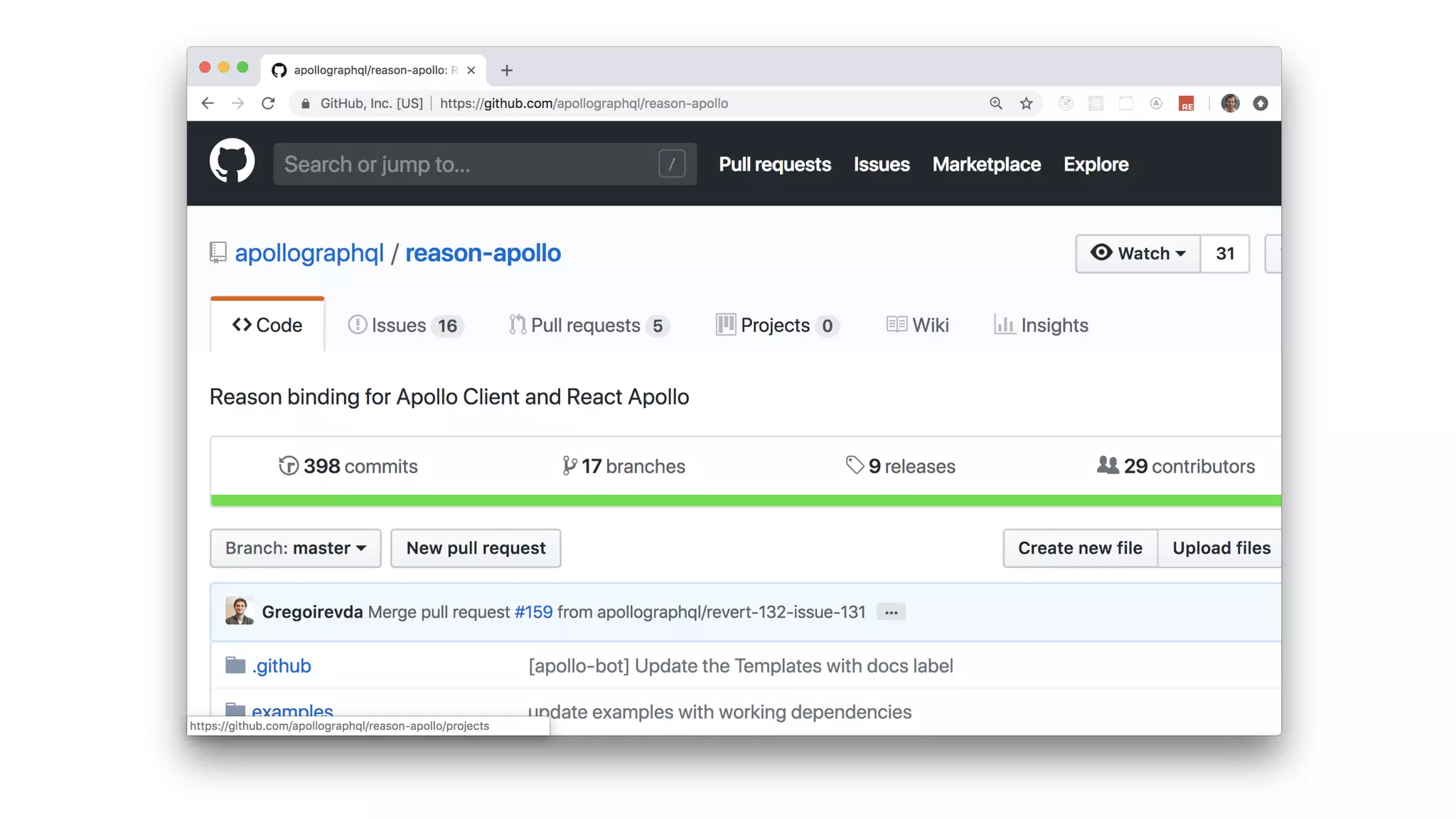This screenshot has width=1456, height=819.
Task: Click the browser profile avatar
Action: (x=1230, y=103)
